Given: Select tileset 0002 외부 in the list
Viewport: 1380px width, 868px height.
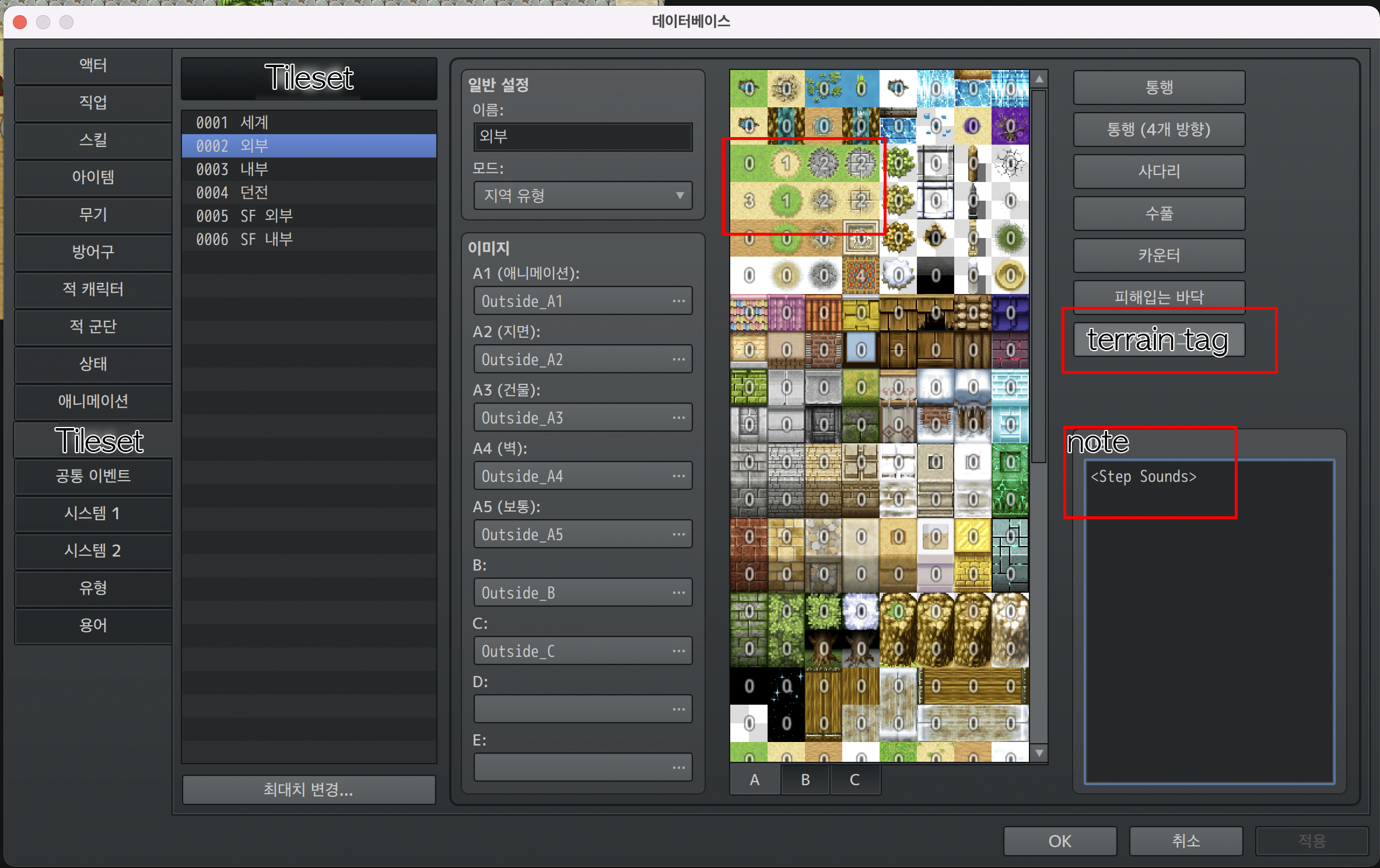Looking at the screenshot, I should 309,146.
